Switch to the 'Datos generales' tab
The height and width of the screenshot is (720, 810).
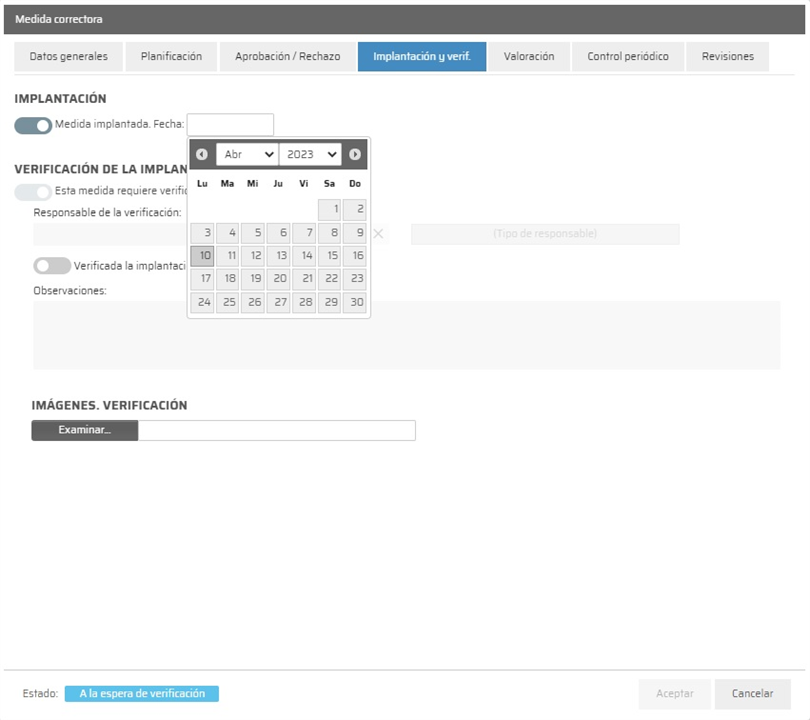(x=68, y=57)
